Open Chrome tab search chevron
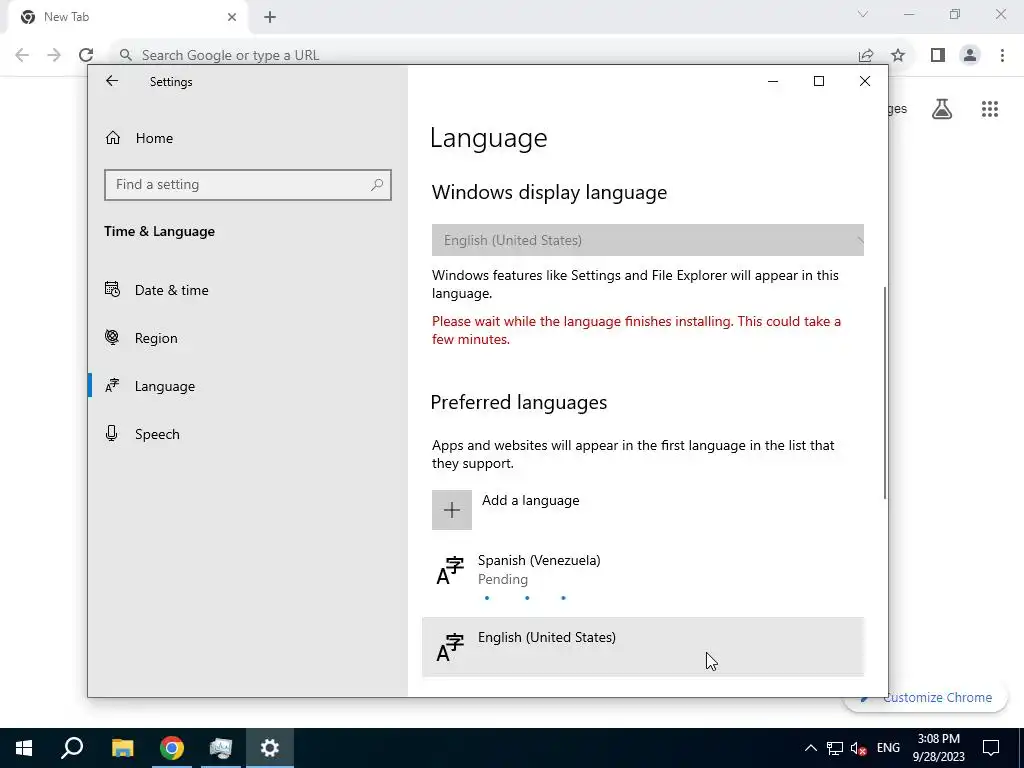This screenshot has width=1024, height=768. point(863,14)
